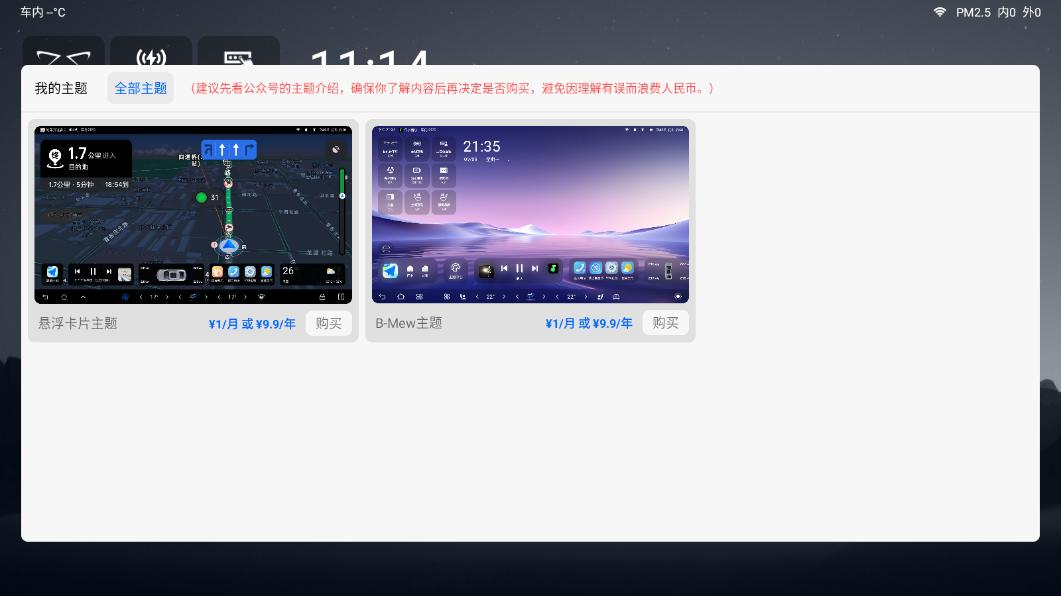This screenshot has height=596, width=1061.
Task: Click the blue navigation app icon in B-Mew preview
Action: [x=390, y=270]
